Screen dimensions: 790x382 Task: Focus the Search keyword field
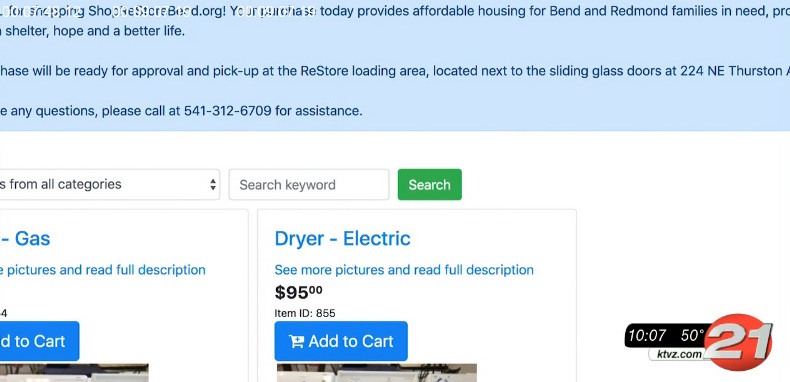pos(309,184)
